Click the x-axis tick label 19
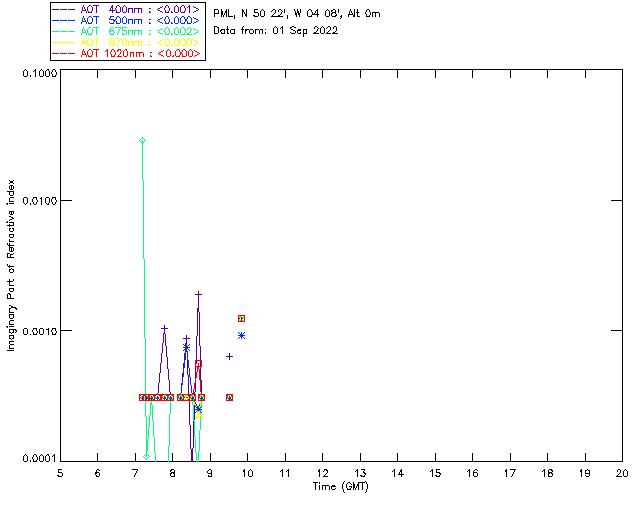 click(585, 473)
